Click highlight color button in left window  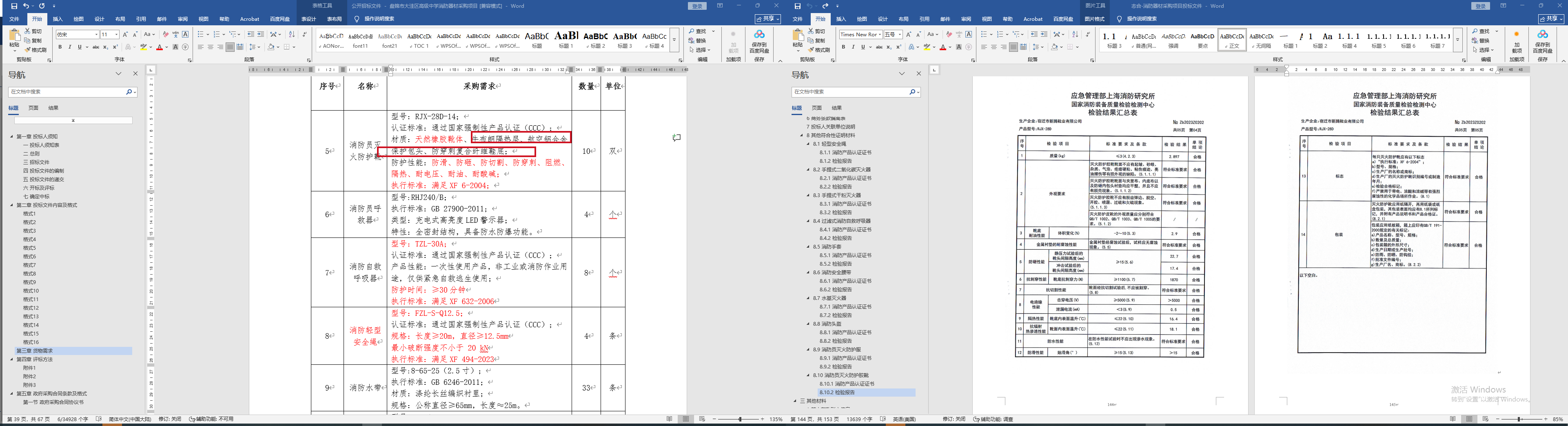tap(144, 47)
